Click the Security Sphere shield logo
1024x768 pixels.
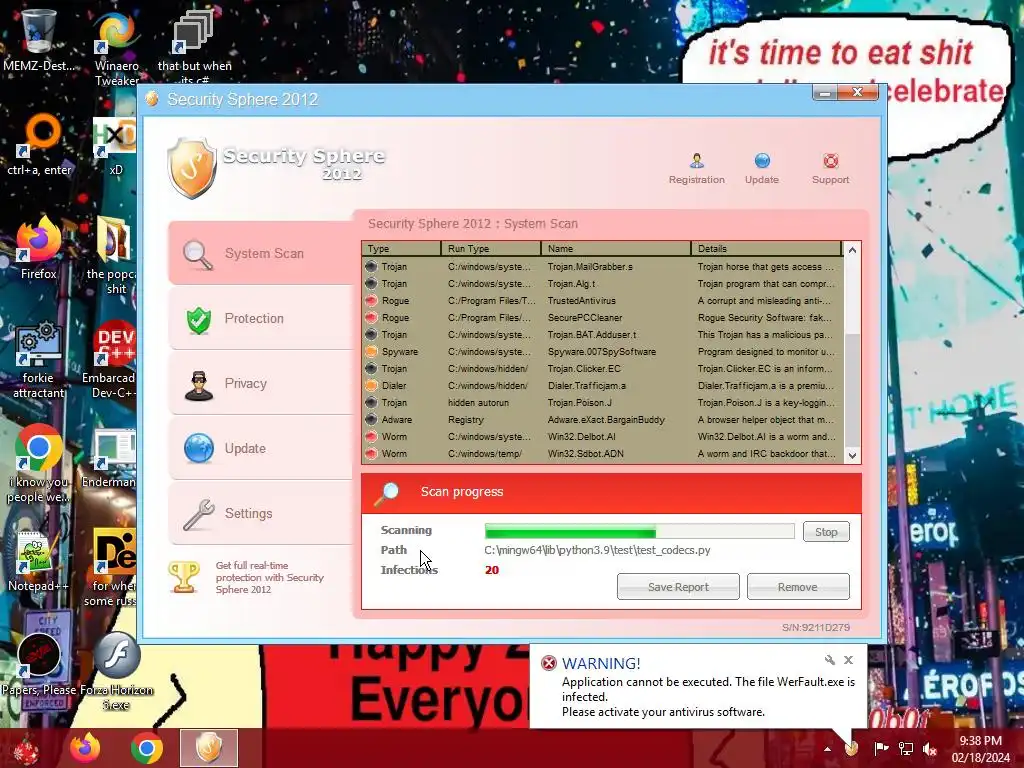(191, 168)
